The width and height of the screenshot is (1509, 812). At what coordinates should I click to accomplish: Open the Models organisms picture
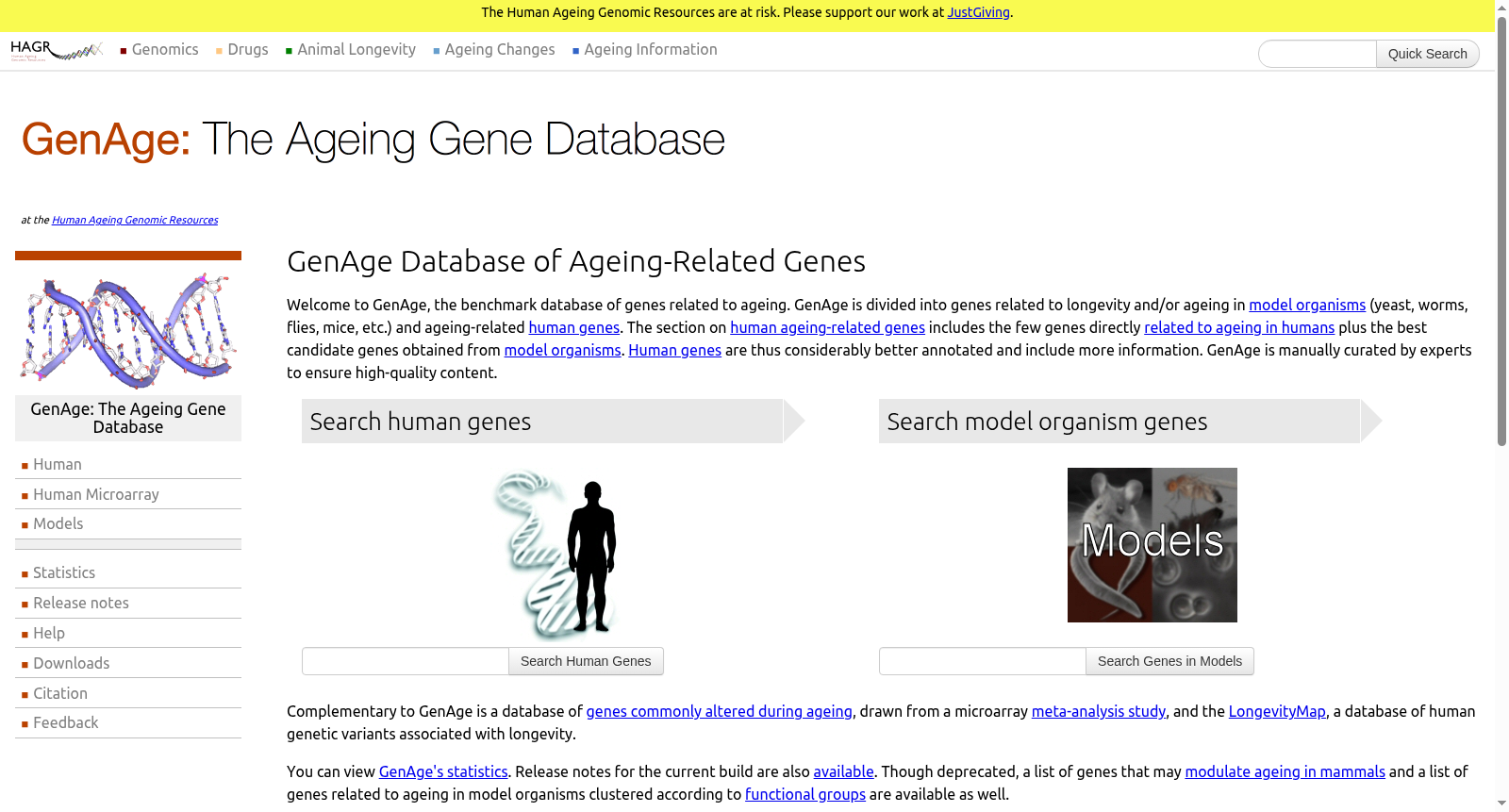coord(1152,545)
